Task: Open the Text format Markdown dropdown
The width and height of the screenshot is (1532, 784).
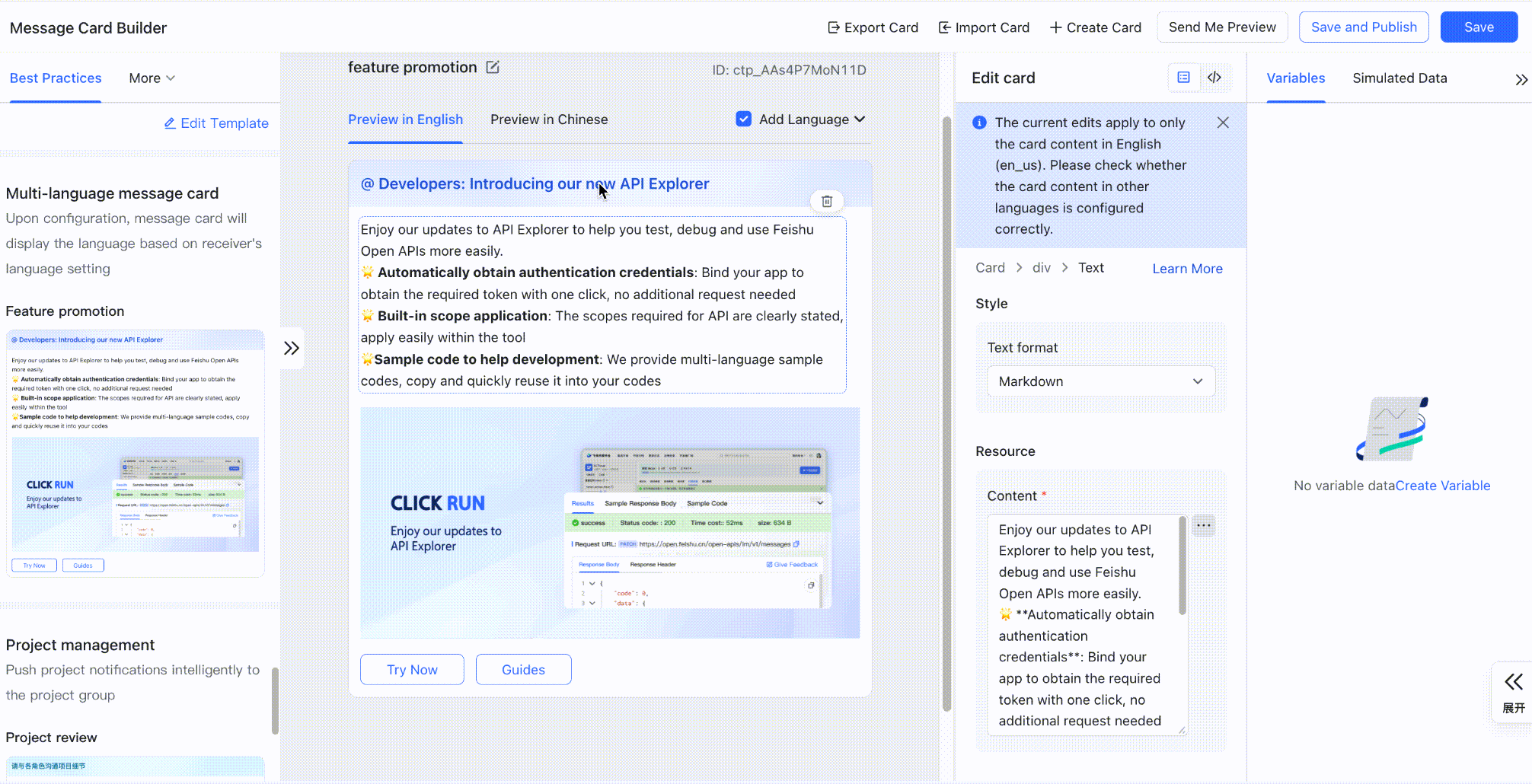Action: click(x=1100, y=381)
